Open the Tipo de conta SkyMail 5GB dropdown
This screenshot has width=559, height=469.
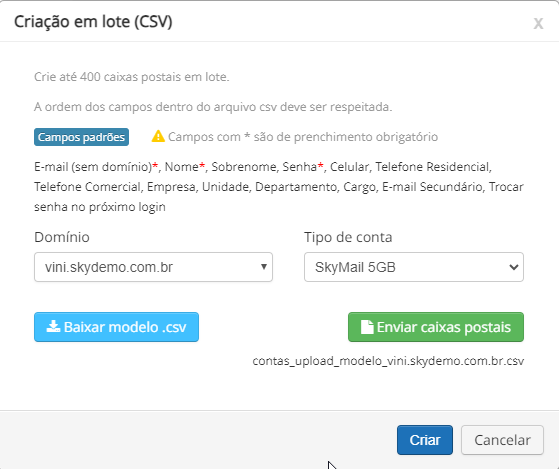414,267
